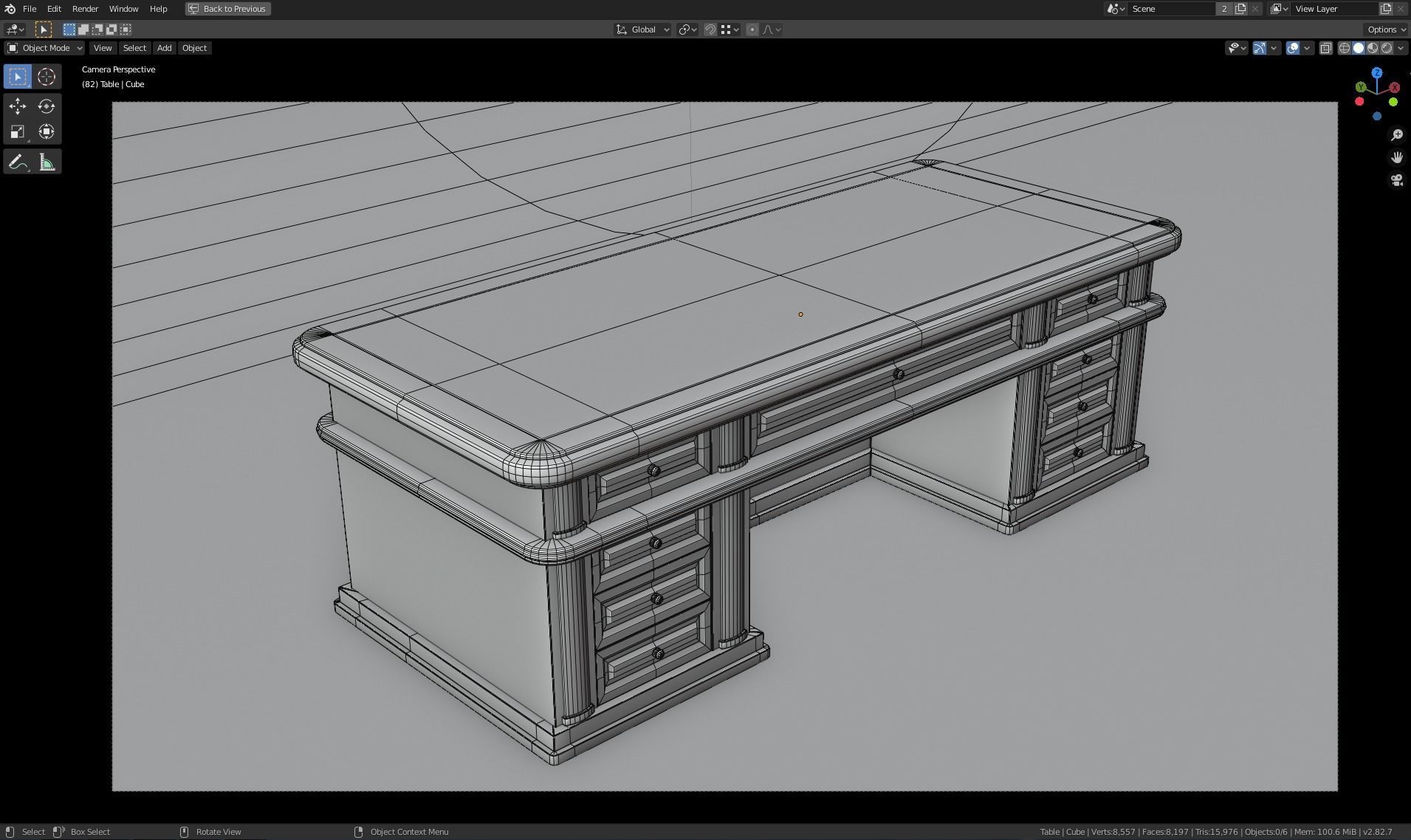Viewport: 1411px width, 840px height.
Task: Open the Edit menu
Action: [x=54, y=9]
